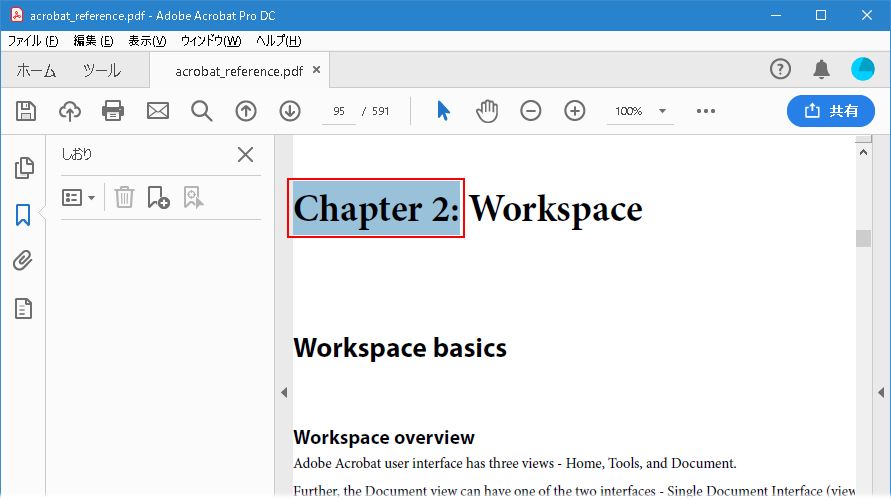Click the highlighted "Chapter 2:" text
Screen dimensions: 891x500
pos(376,209)
